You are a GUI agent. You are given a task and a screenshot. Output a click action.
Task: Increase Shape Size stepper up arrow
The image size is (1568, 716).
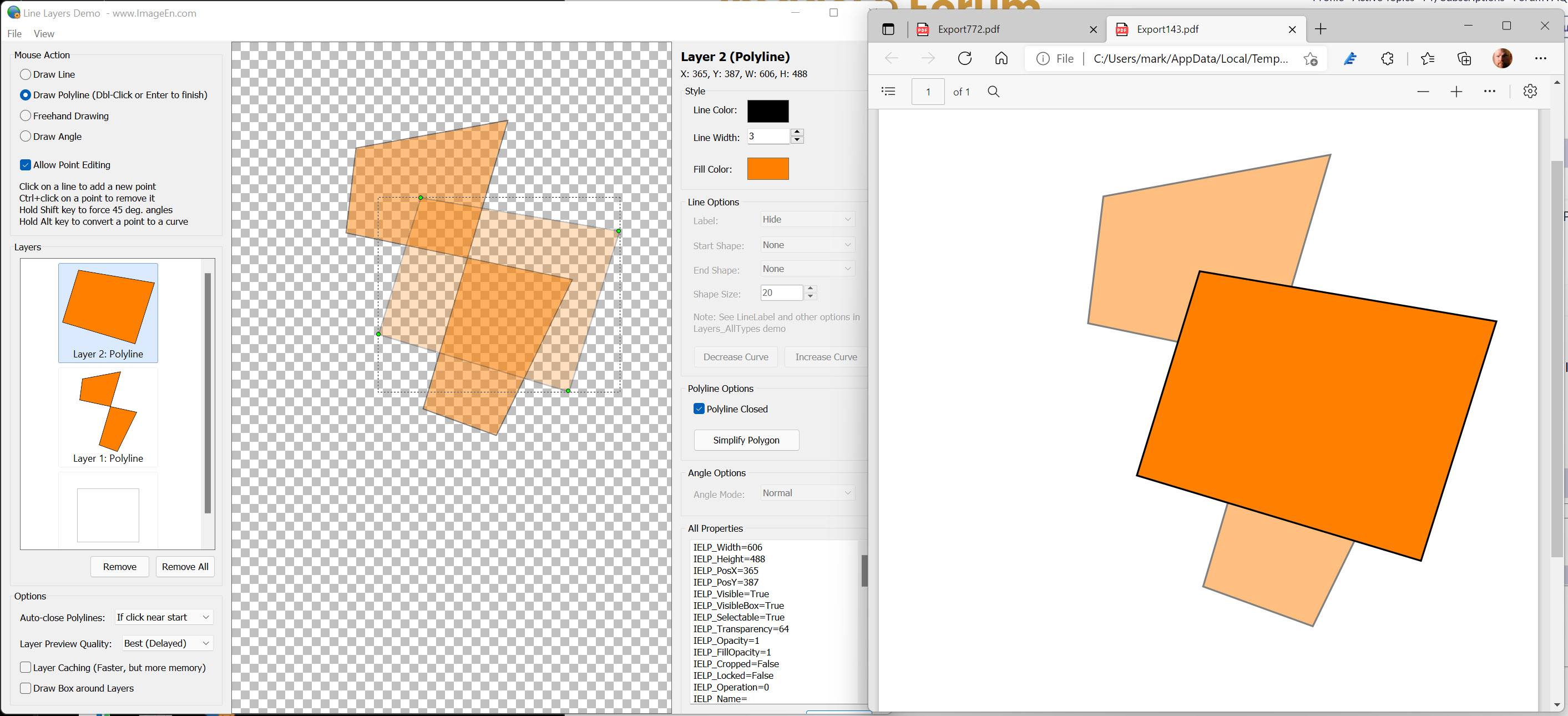(810, 289)
